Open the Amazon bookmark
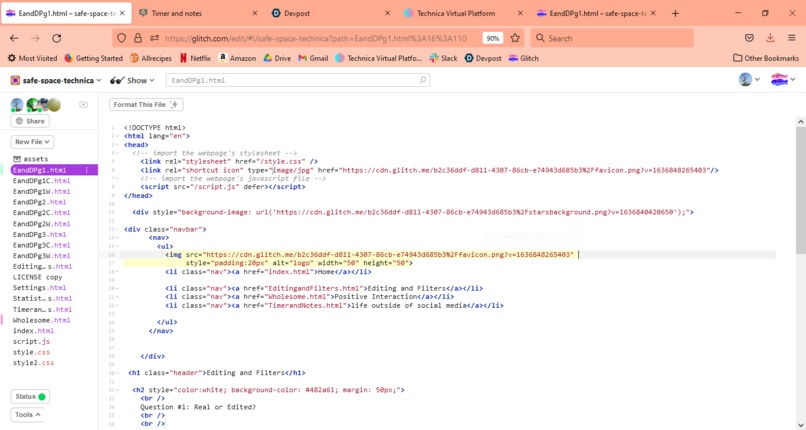 pyautogui.click(x=237, y=58)
